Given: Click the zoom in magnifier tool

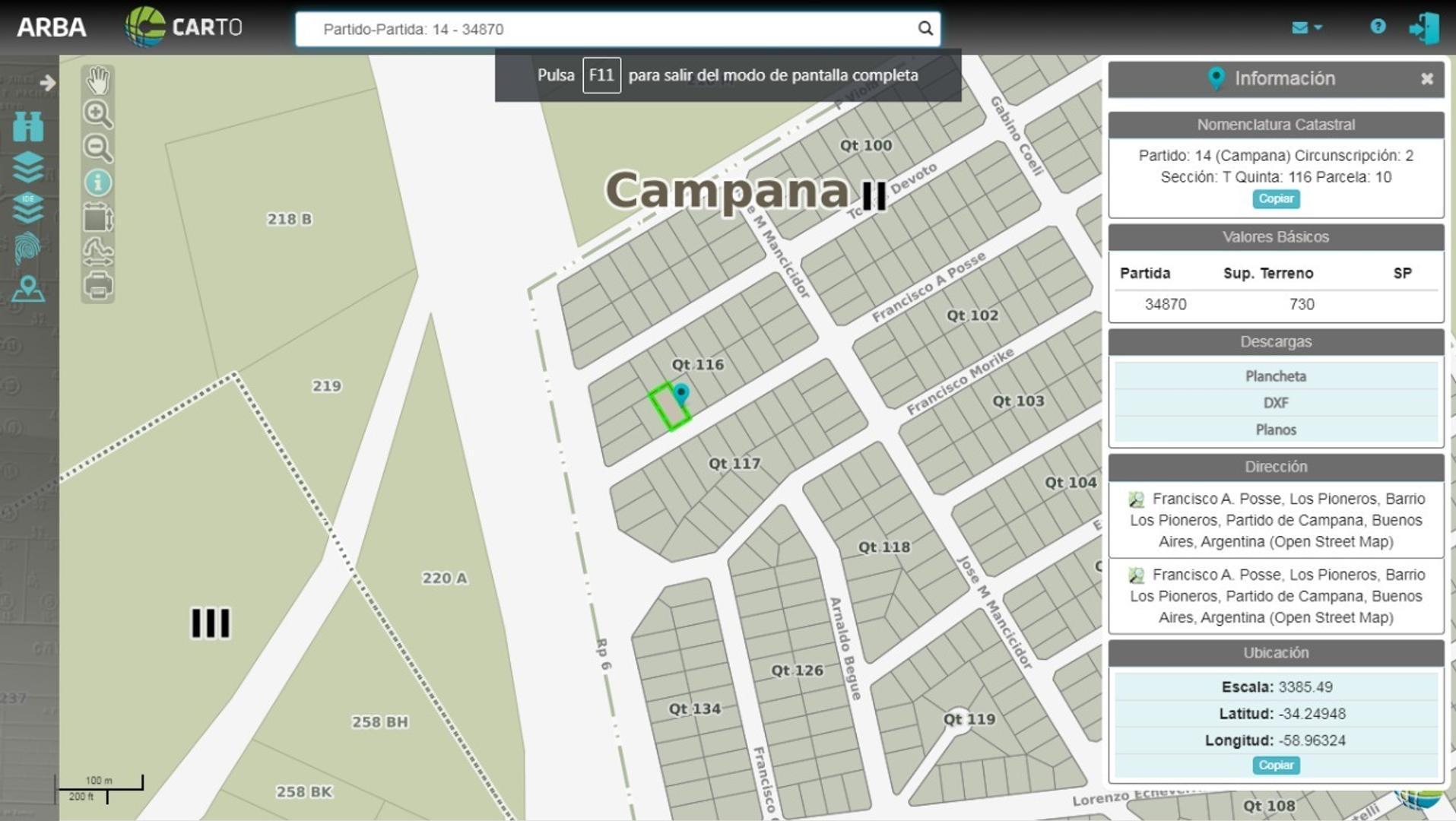Looking at the screenshot, I should (x=97, y=114).
